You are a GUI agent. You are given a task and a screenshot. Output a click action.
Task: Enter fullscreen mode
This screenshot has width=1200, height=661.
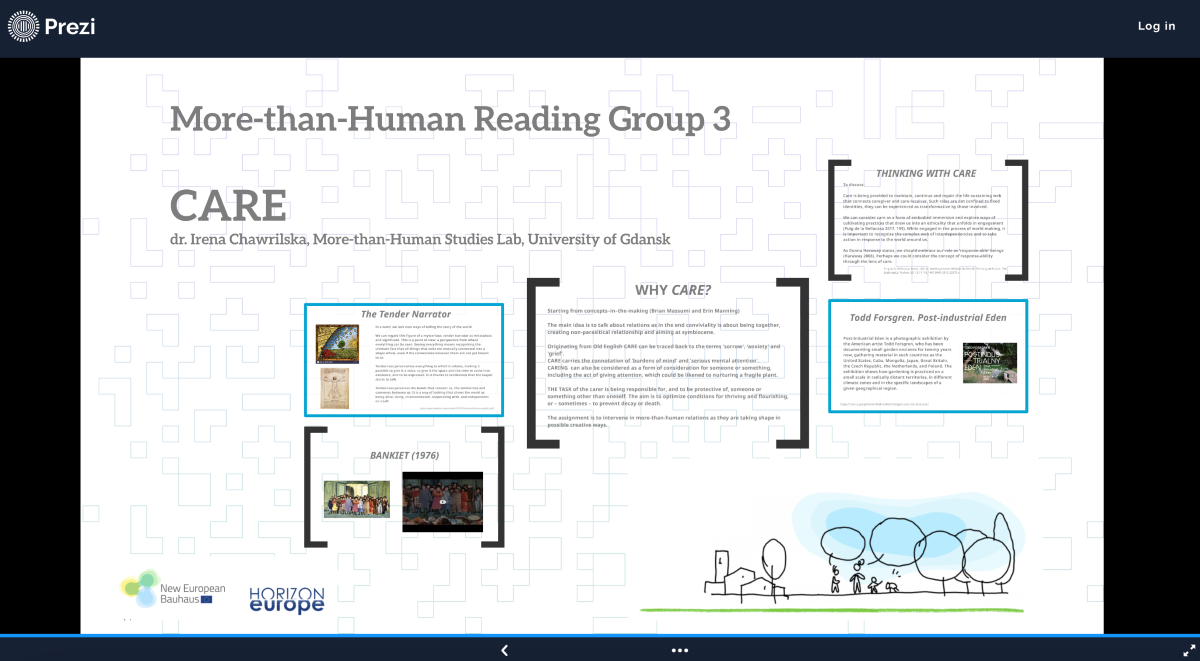(1189, 650)
